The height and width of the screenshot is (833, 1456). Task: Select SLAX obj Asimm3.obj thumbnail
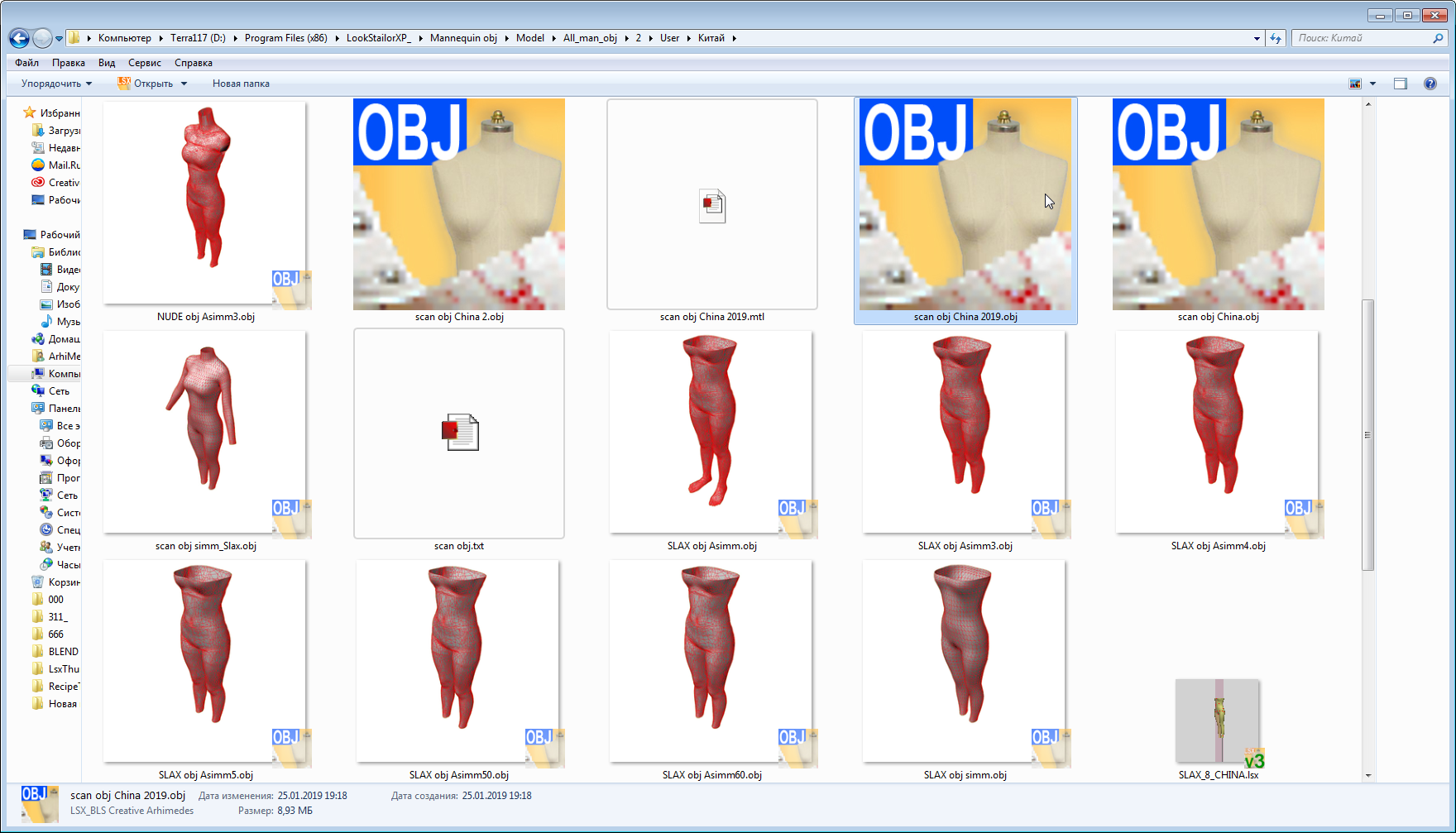click(x=965, y=433)
